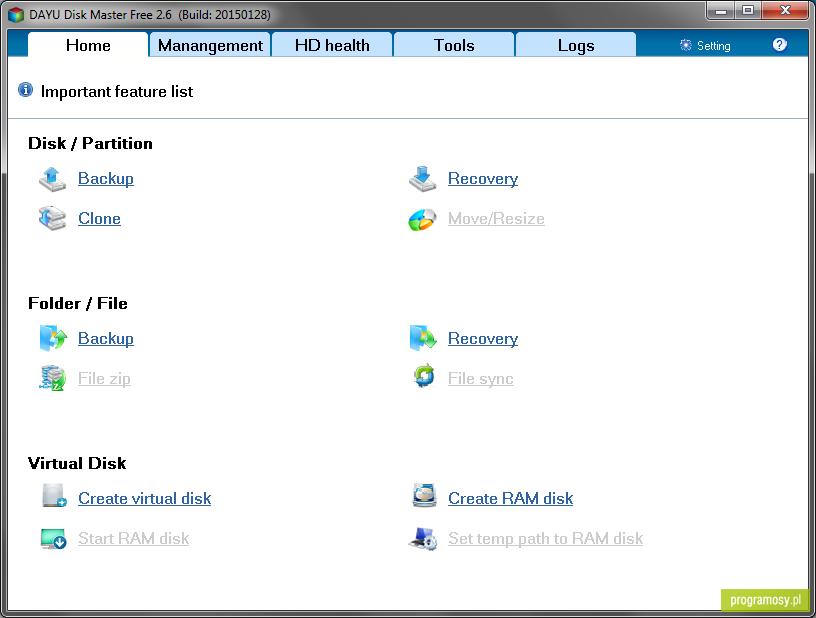Click the Set temp path icon

point(423,539)
